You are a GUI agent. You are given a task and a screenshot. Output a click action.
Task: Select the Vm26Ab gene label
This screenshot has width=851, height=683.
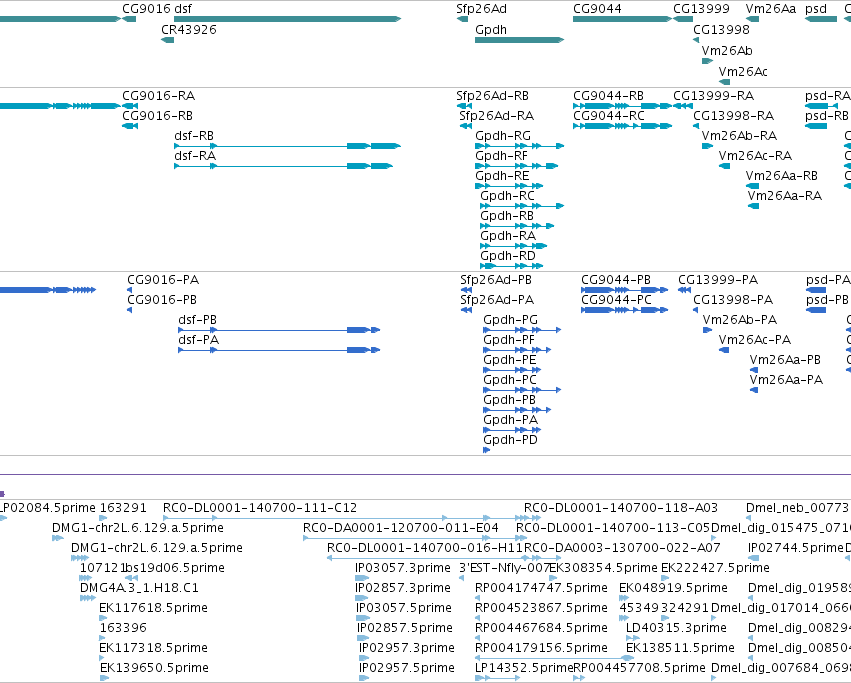click(x=727, y=50)
